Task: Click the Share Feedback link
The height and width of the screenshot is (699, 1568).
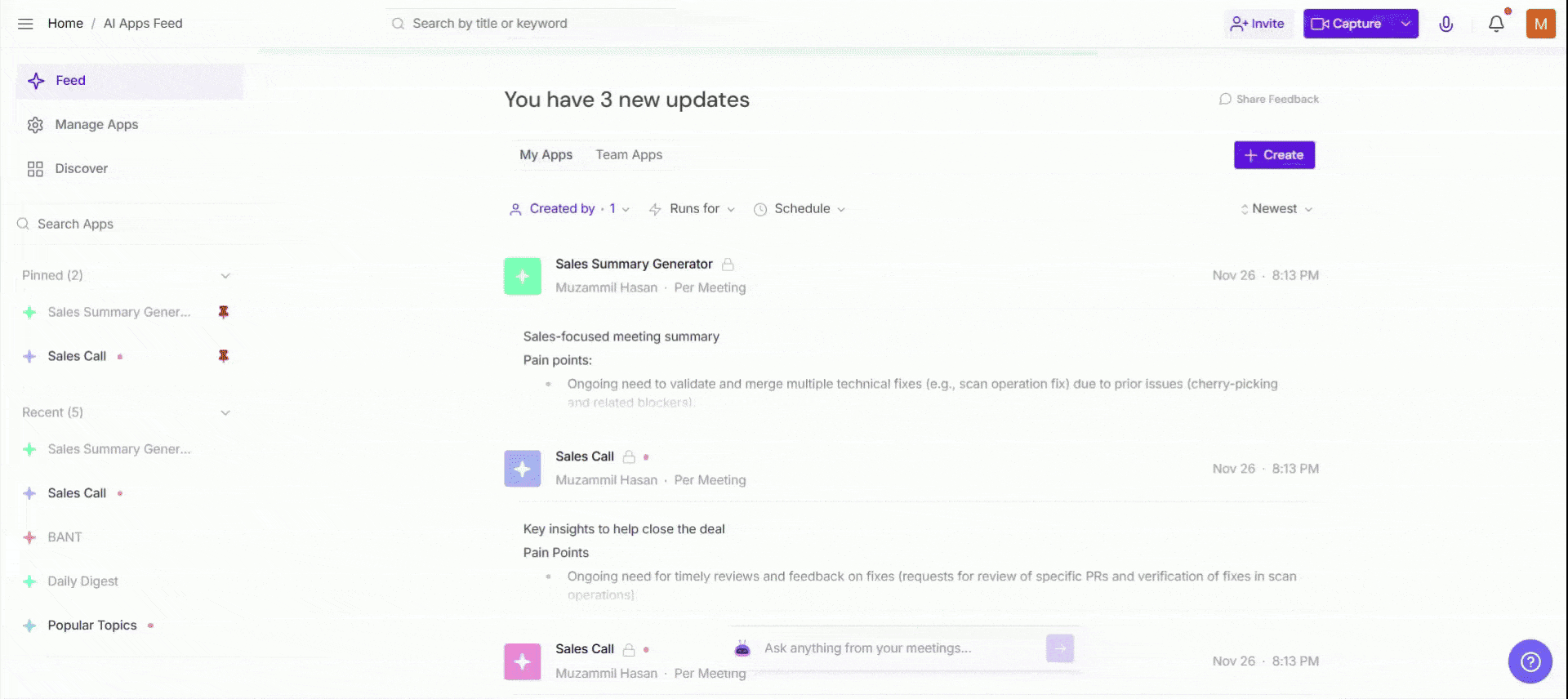Action: 1269,99
